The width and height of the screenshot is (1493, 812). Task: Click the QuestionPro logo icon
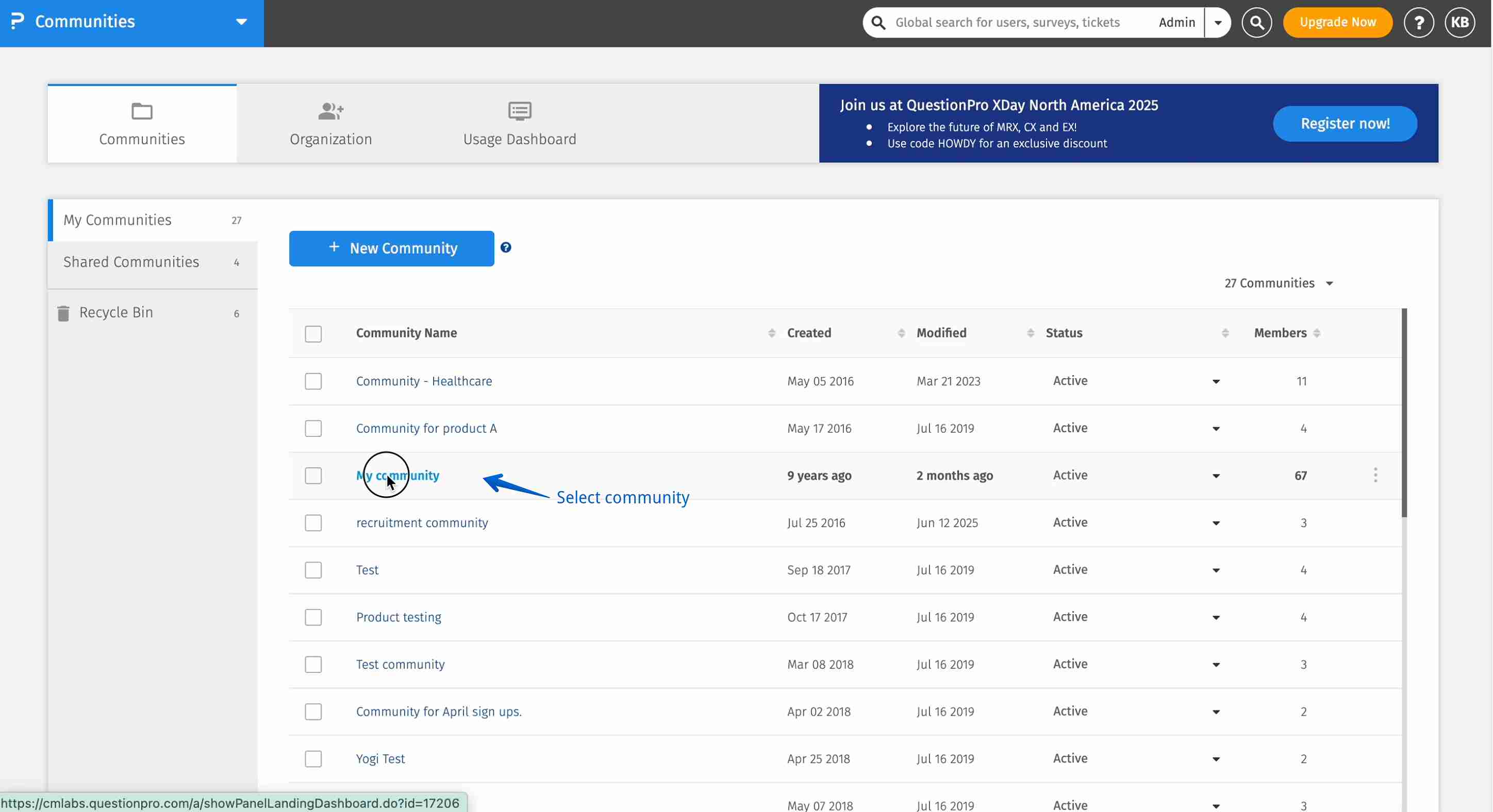click(18, 22)
